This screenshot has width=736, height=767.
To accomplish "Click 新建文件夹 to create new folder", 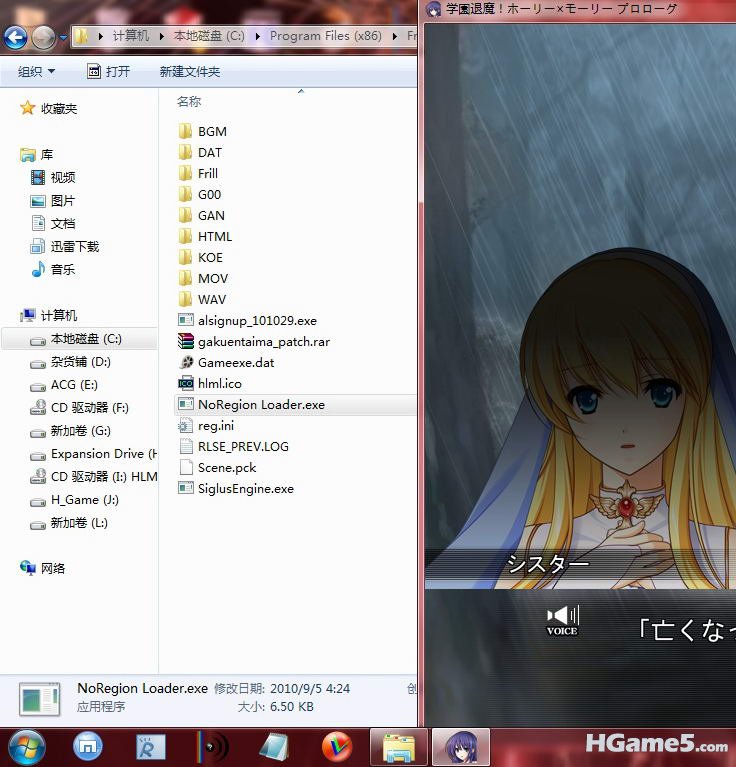I will click(190, 72).
